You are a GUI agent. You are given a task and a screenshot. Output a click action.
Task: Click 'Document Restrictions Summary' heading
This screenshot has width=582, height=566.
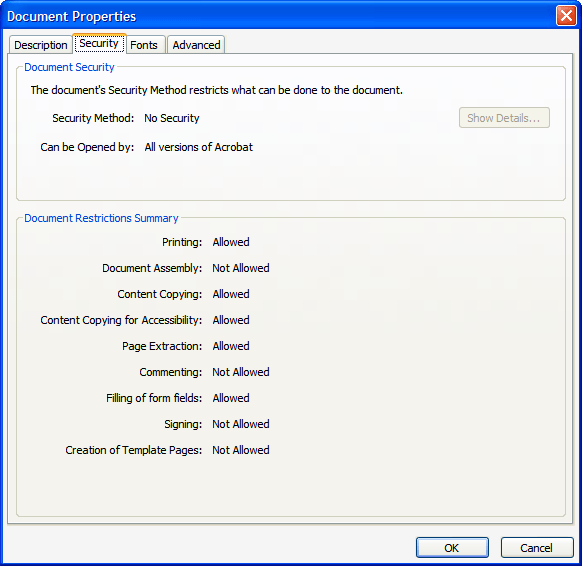point(101,218)
